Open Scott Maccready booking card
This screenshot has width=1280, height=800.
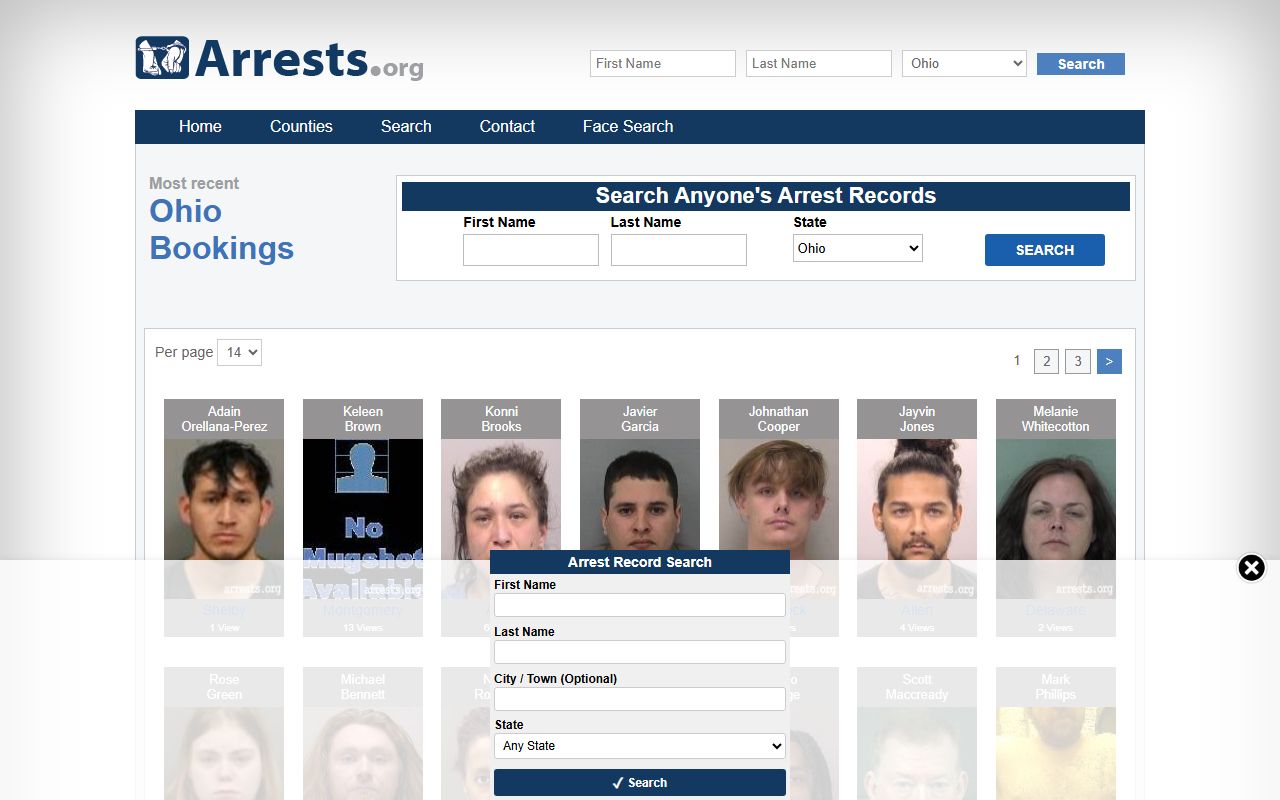917,733
